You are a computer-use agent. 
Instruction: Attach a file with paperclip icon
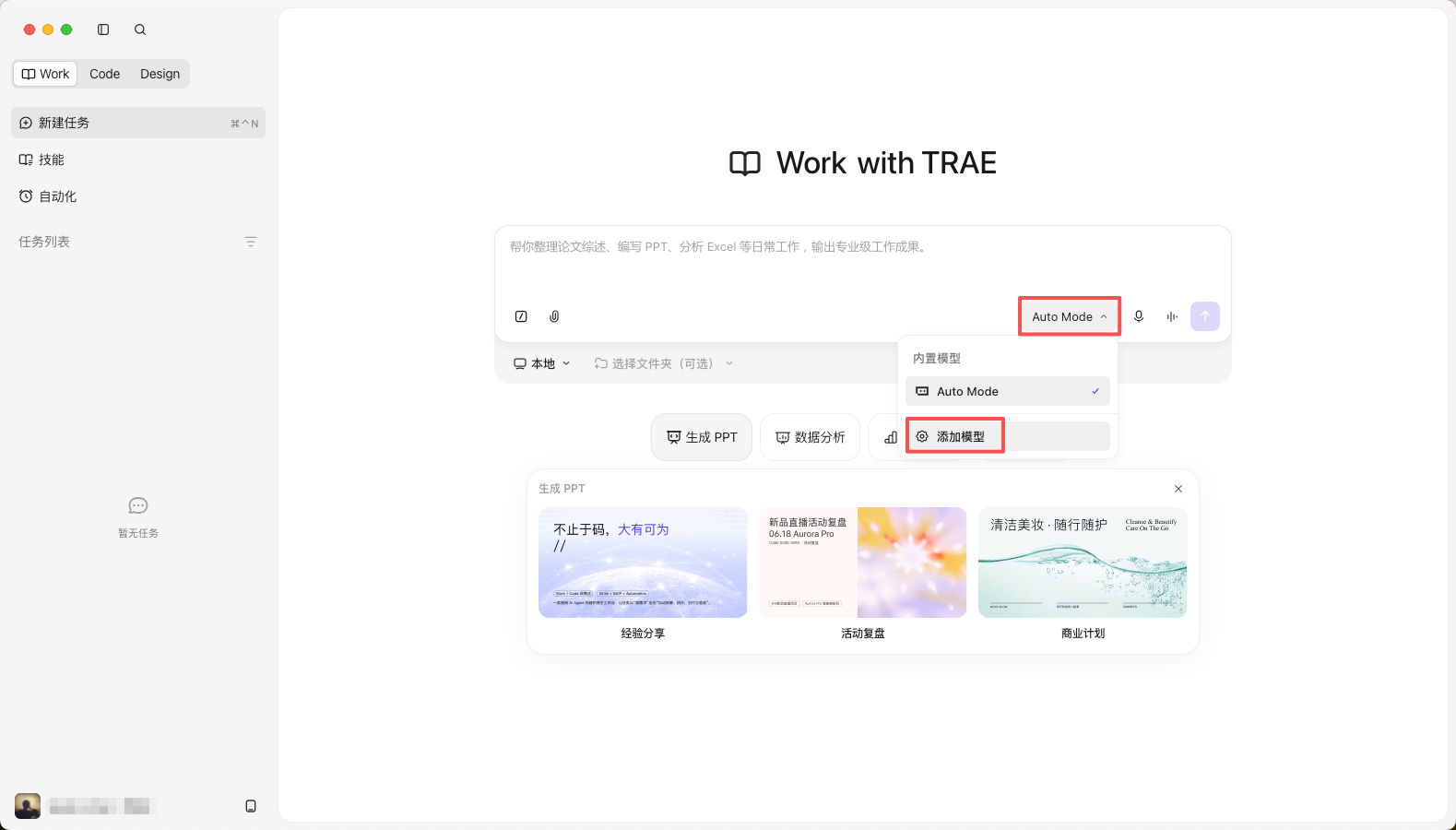tap(554, 316)
